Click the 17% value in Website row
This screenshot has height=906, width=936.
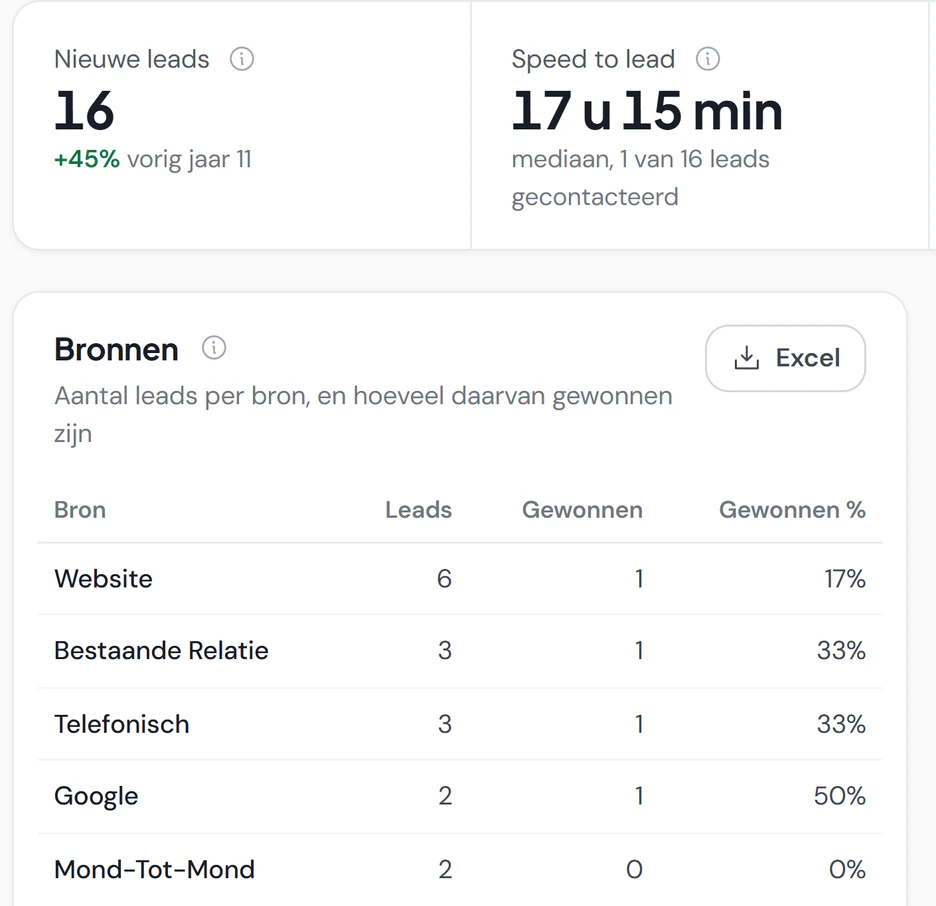pos(845,579)
